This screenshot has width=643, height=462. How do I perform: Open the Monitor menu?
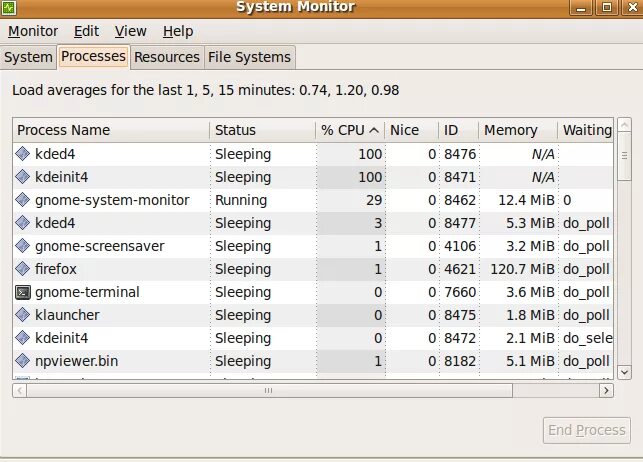[x=33, y=31]
